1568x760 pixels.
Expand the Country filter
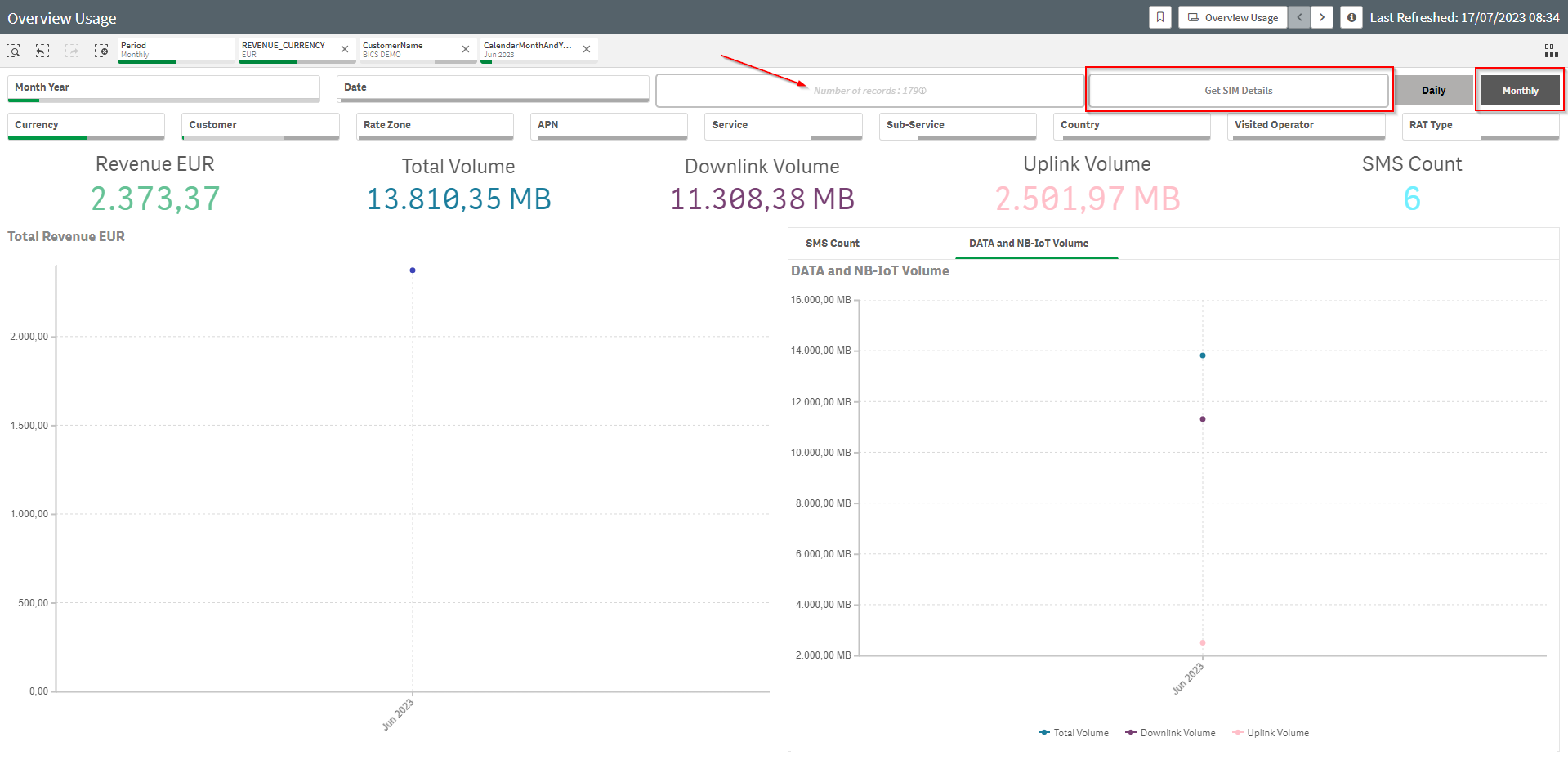[1131, 125]
